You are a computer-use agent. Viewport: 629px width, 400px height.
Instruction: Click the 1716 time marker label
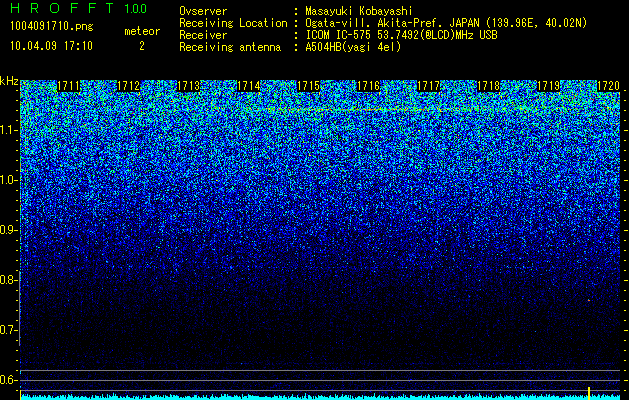point(369,86)
